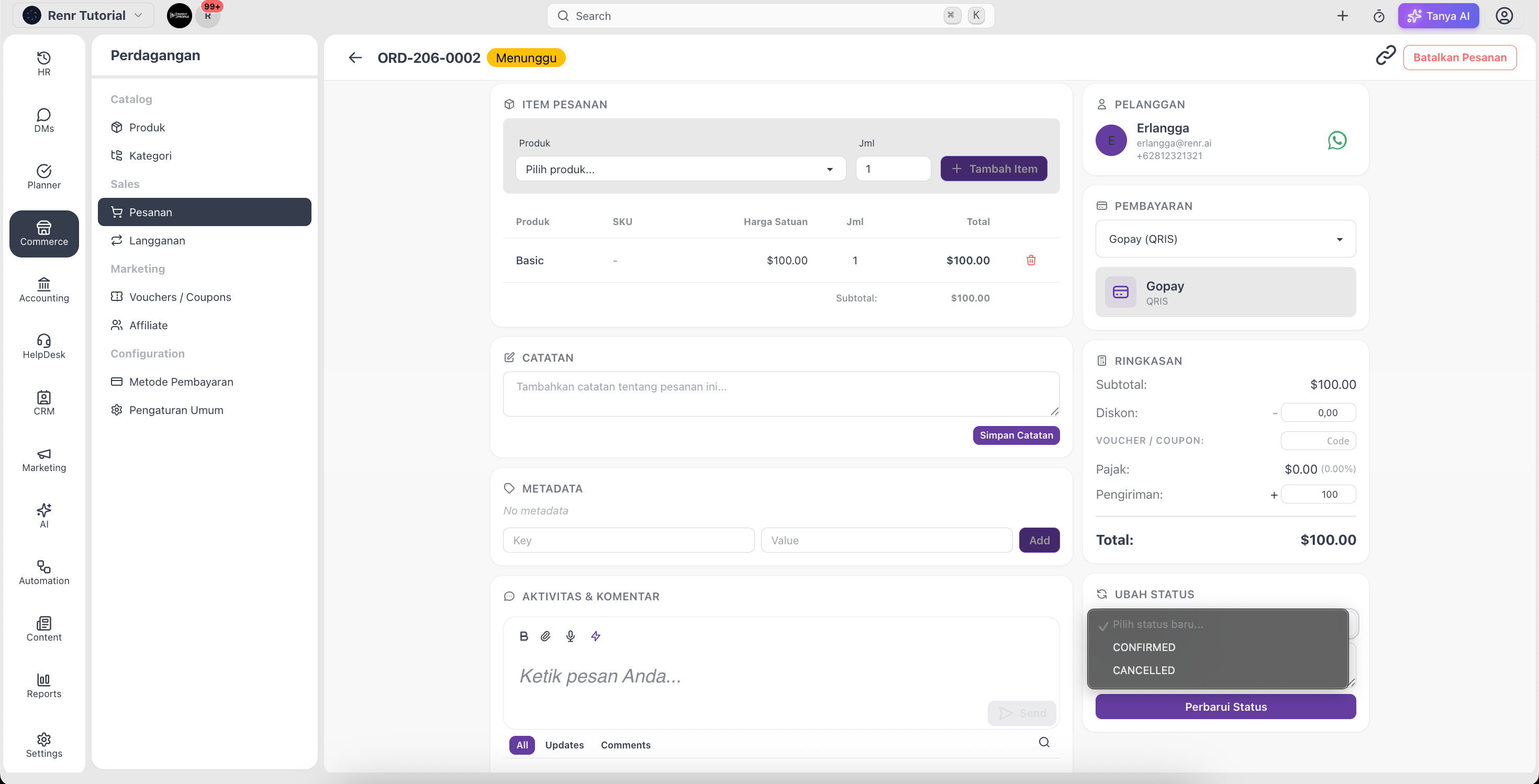The image size is (1539, 784).
Task: Click the Batalkan Pesanan button
Action: (1459, 58)
